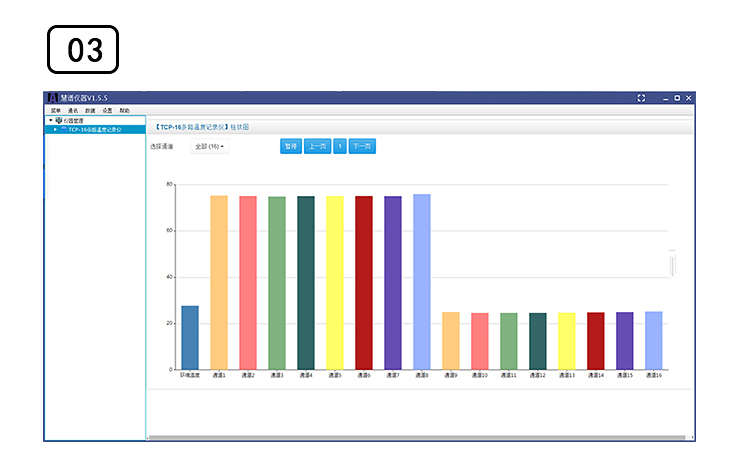Viewport: 750px width, 458px height.
Task: Click the 仪器管理 root node icon
Action: tap(59, 120)
